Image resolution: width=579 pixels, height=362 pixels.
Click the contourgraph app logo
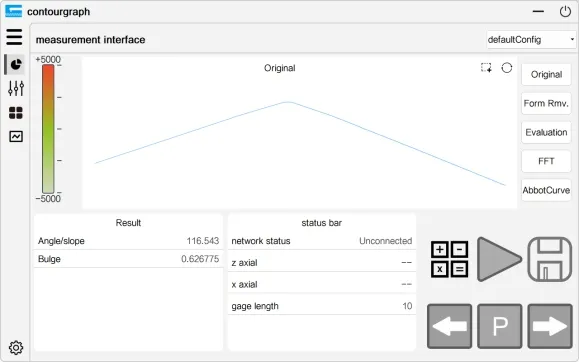pos(13,11)
